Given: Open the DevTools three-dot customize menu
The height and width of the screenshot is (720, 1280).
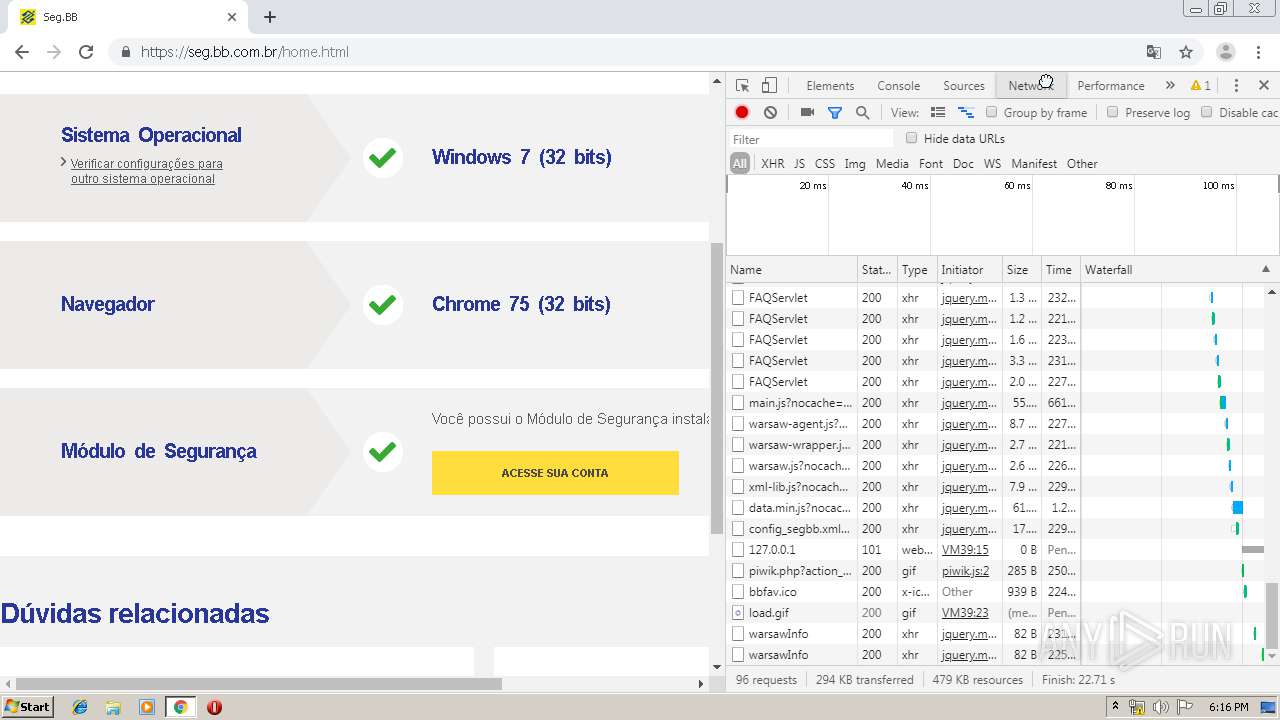Looking at the screenshot, I should 1236,86.
